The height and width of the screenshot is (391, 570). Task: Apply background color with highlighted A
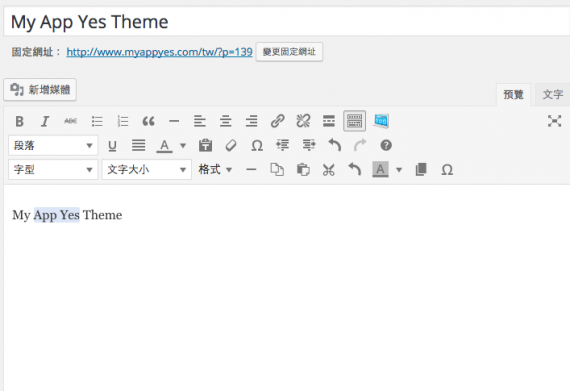pos(380,170)
